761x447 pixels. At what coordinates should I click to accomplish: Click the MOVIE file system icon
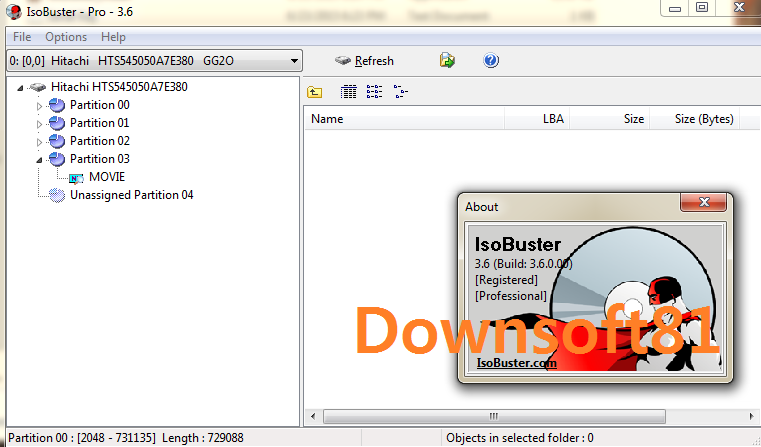point(76,178)
